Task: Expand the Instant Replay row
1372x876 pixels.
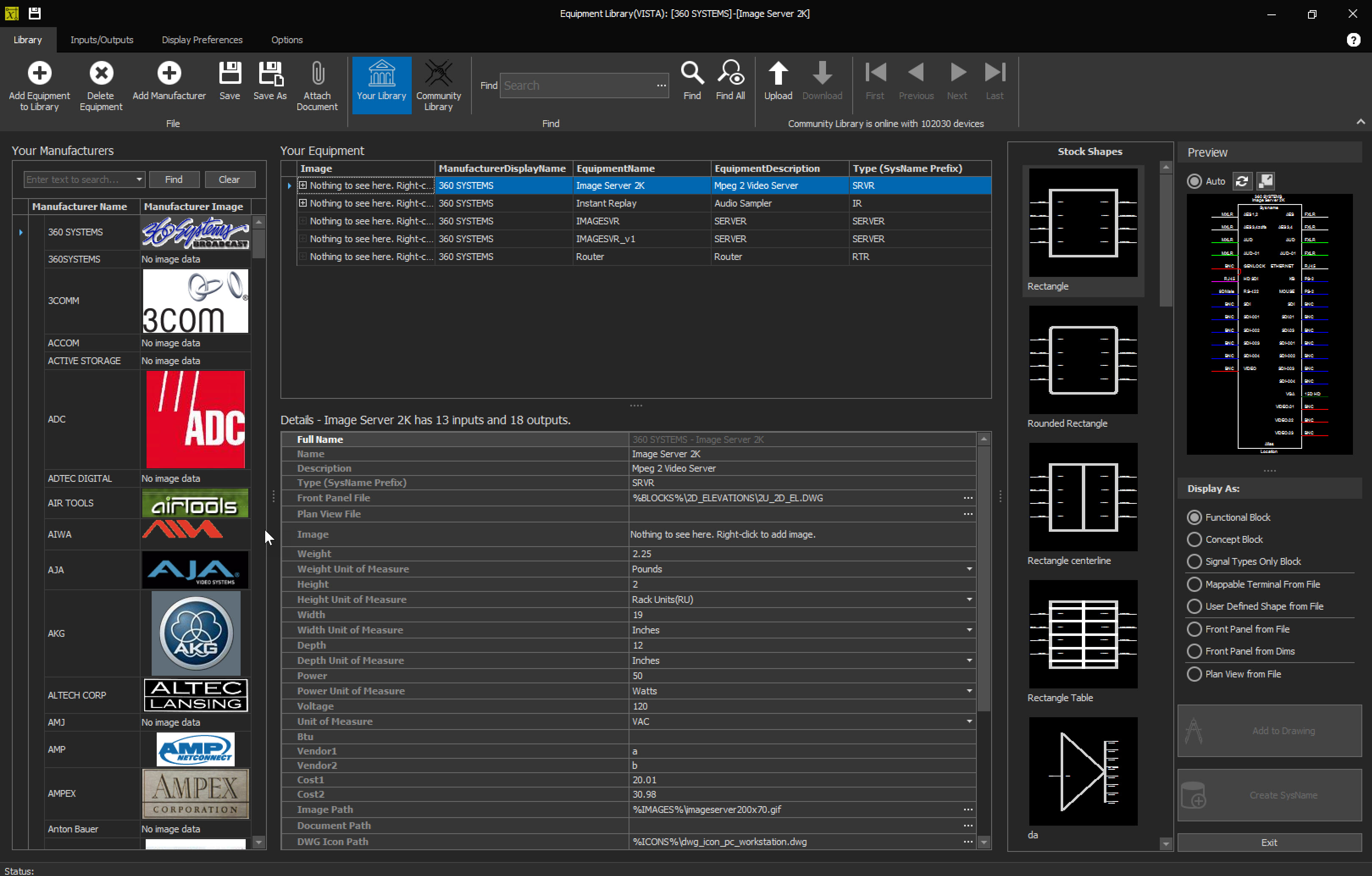Action: click(x=302, y=203)
